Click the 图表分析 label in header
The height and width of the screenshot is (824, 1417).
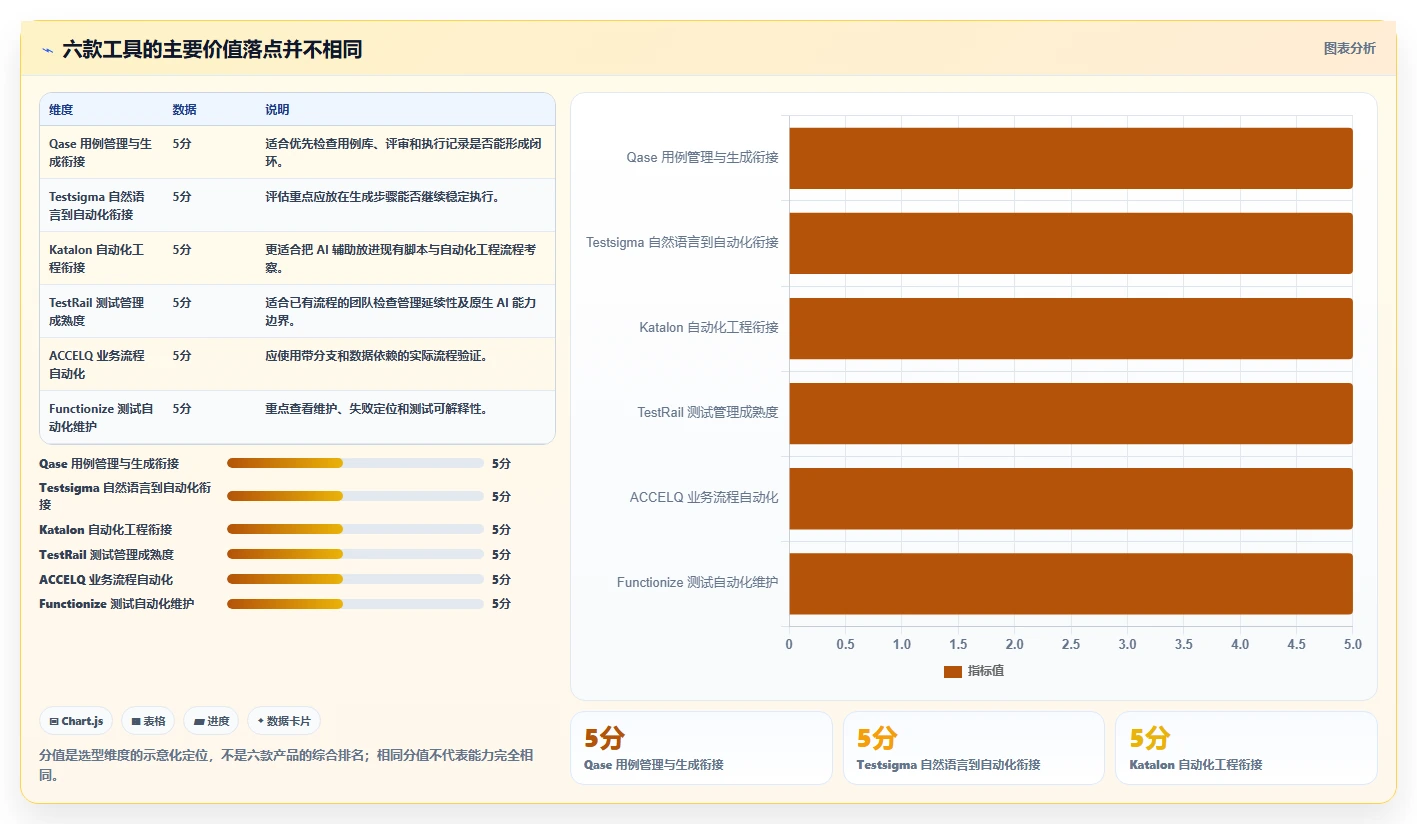(1349, 48)
